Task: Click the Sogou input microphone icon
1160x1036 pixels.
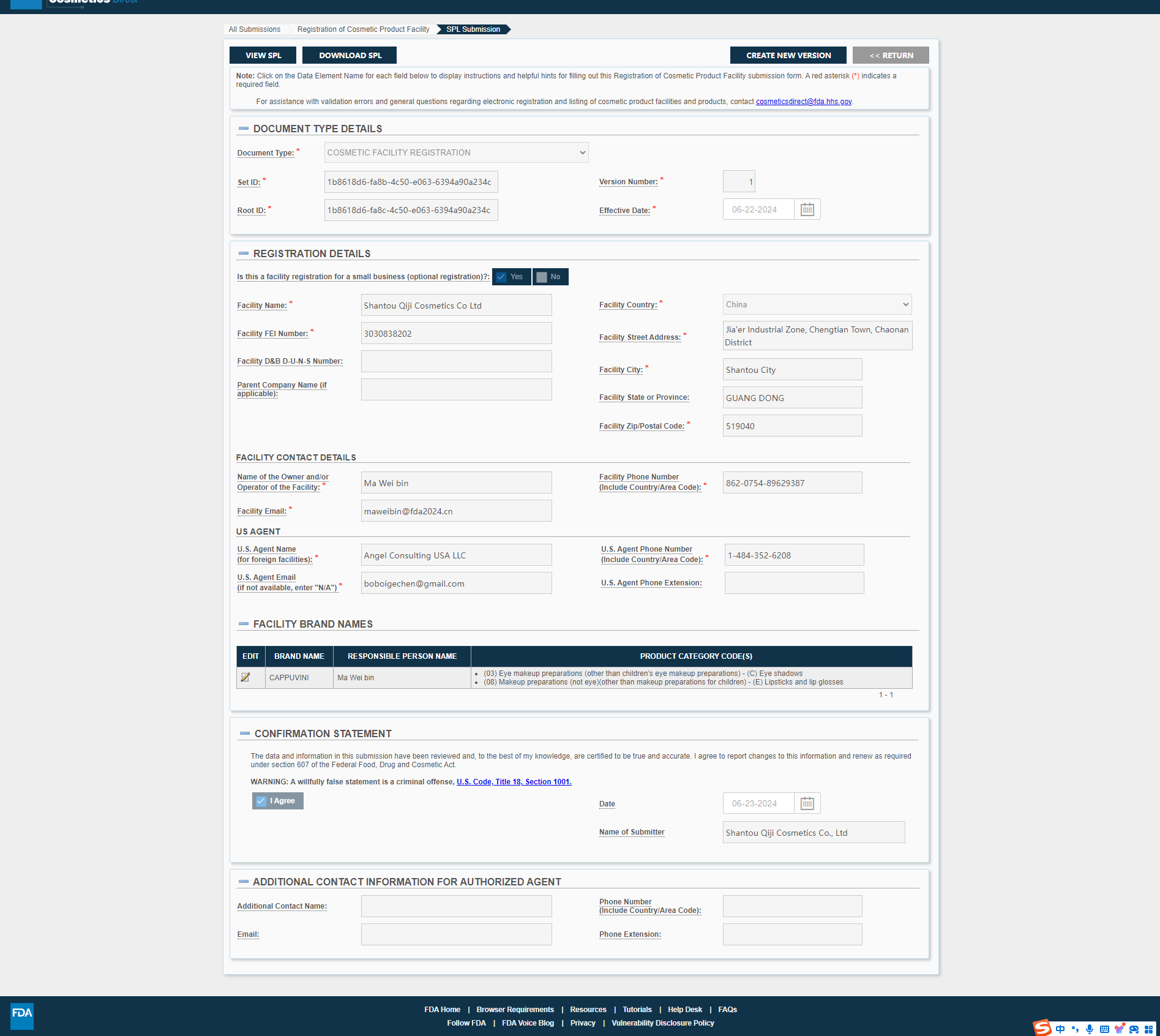Action: click(1090, 1029)
